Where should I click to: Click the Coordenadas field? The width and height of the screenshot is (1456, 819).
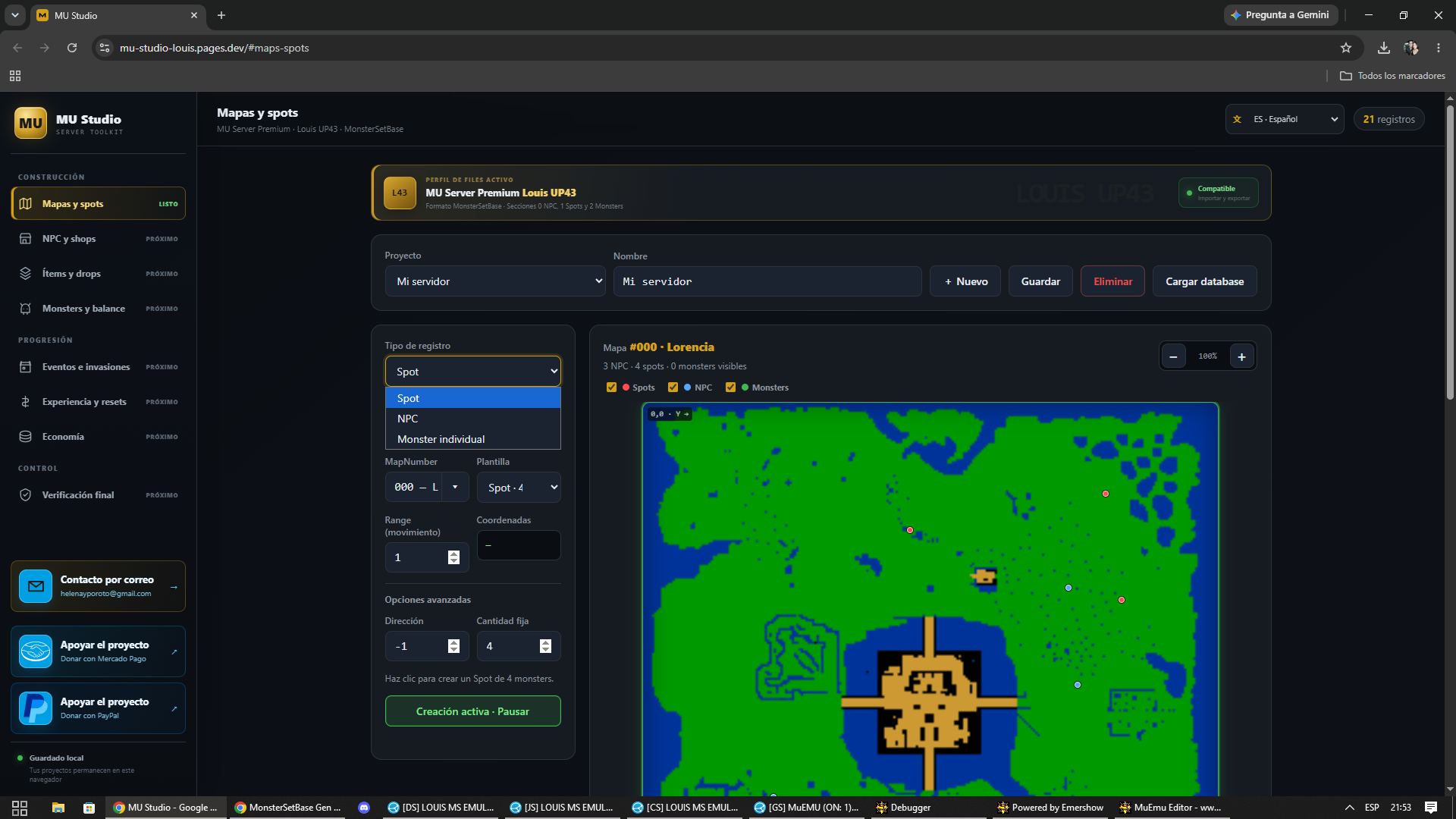tap(519, 545)
